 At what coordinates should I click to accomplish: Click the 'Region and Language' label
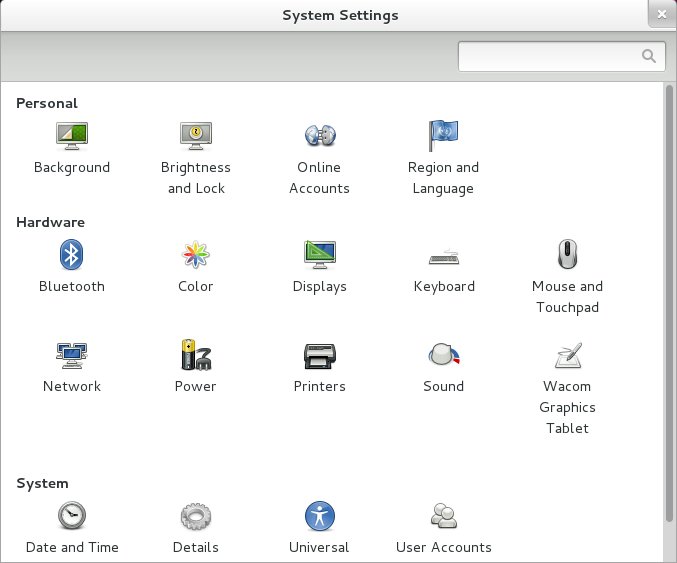443,178
